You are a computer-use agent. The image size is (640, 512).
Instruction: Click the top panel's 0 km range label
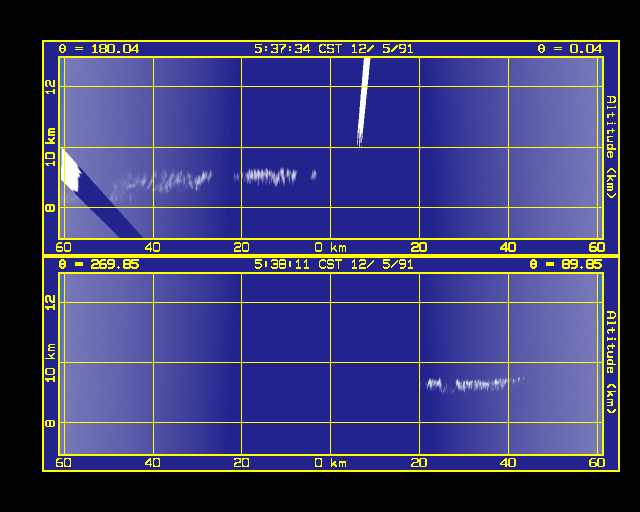pyautogui.click(x=331, y=247)
